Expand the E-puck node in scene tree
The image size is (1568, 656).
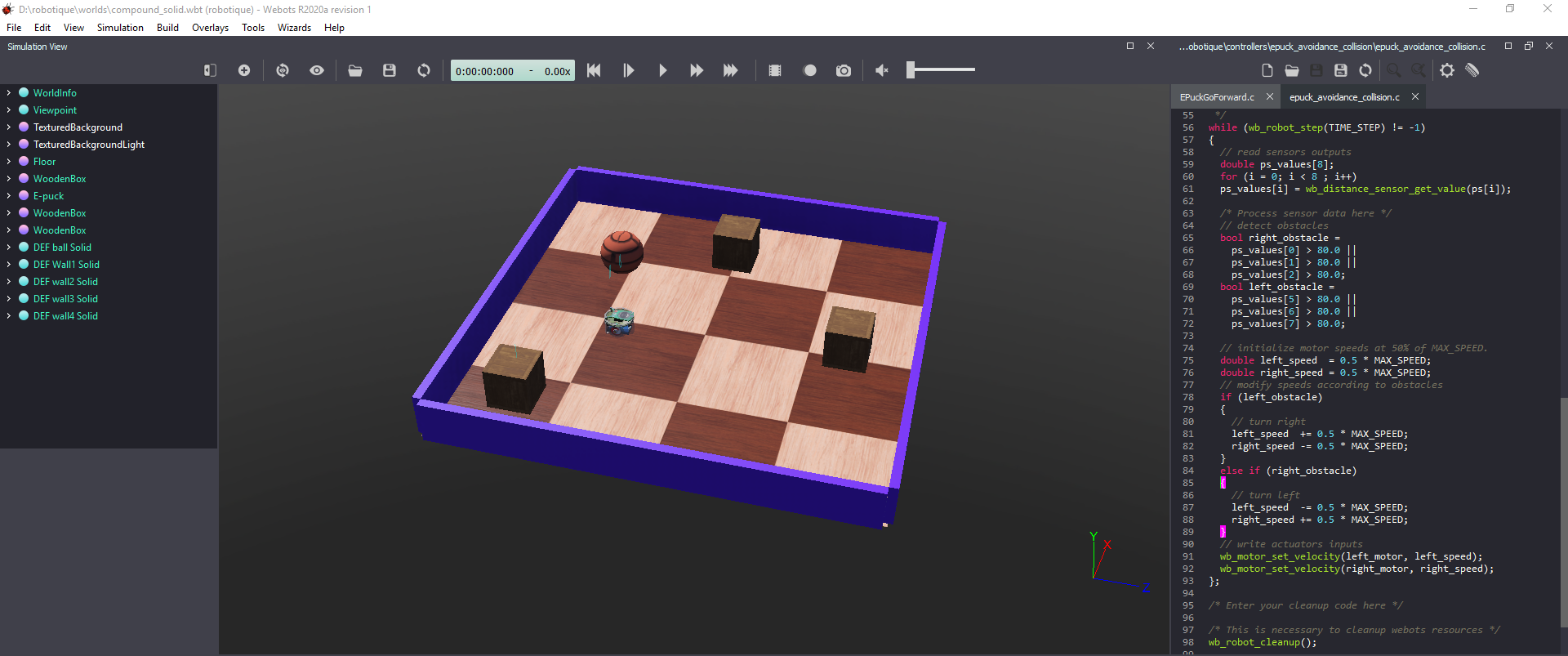(9, 196)
